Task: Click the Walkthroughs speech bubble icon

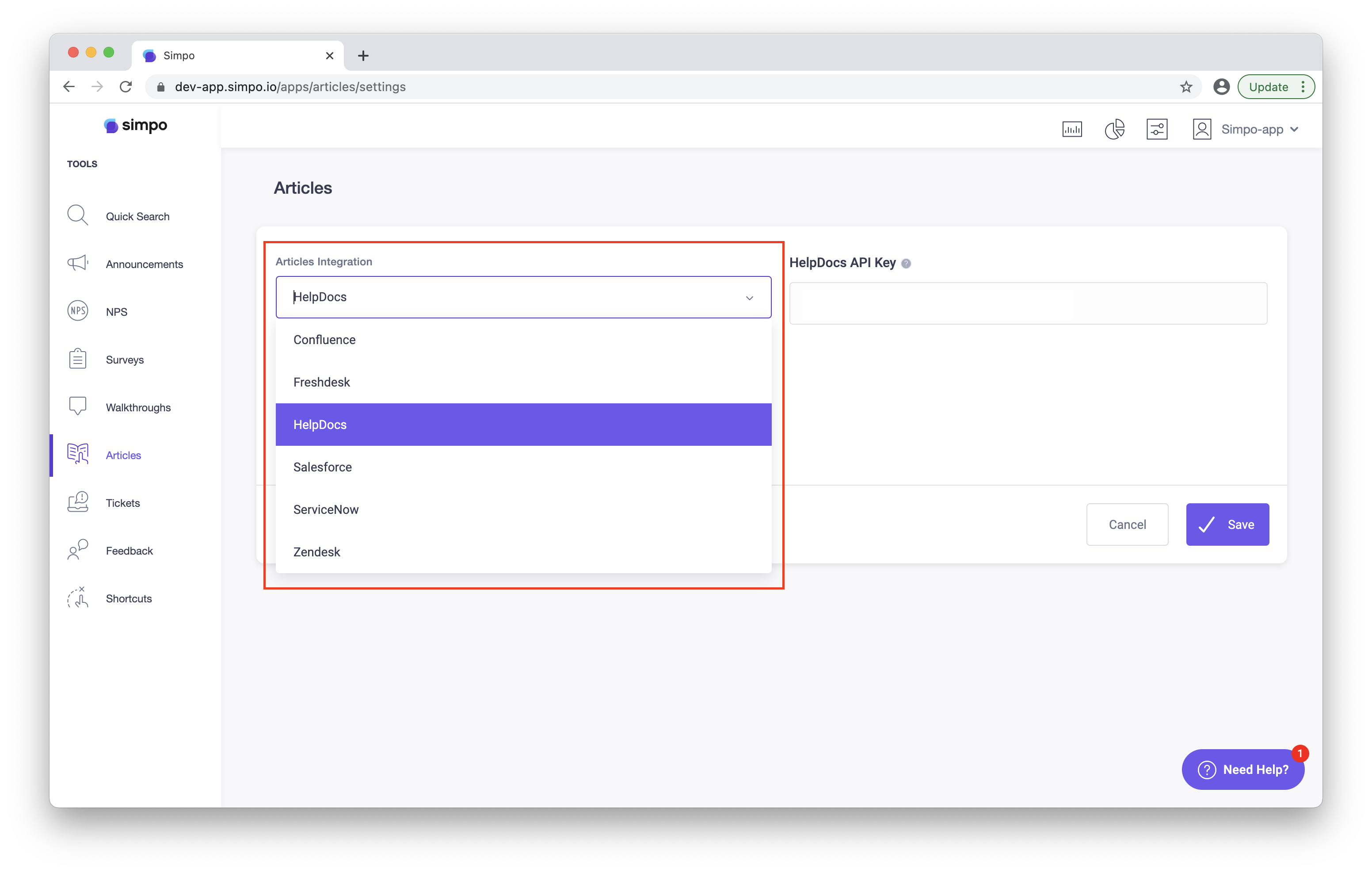Action: [x=77, y=406]
